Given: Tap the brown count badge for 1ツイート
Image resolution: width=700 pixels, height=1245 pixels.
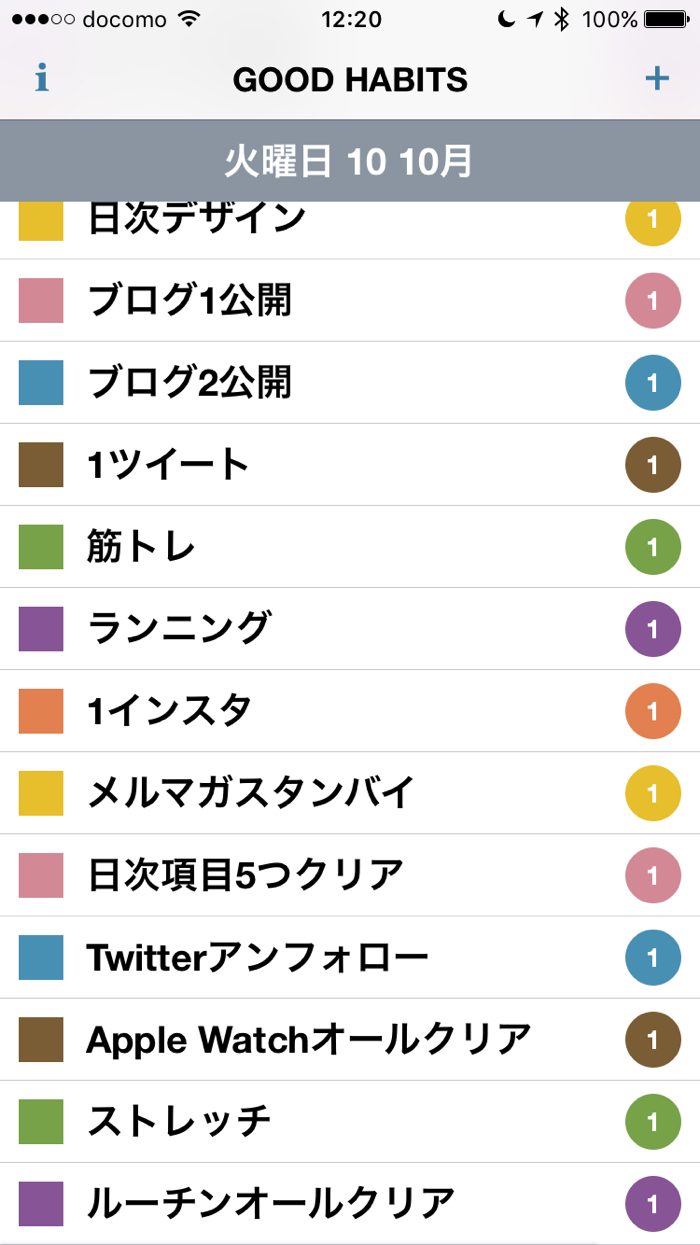Looking at the screenshot, I should pyautogui.click(x=653, y=465).
